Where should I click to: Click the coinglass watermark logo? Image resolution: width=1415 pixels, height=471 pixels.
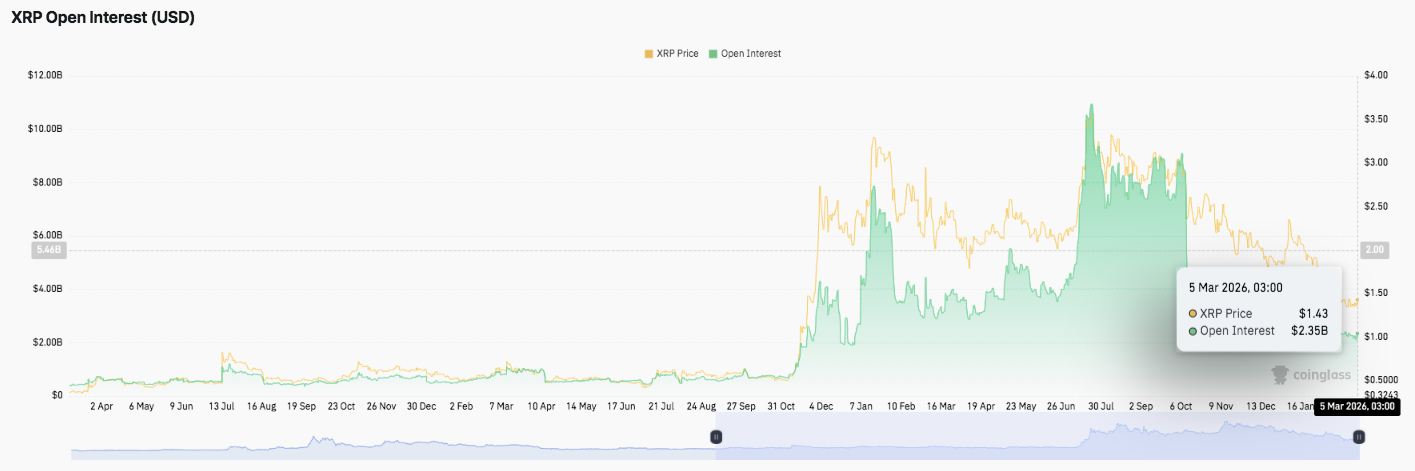point(1310,375)
